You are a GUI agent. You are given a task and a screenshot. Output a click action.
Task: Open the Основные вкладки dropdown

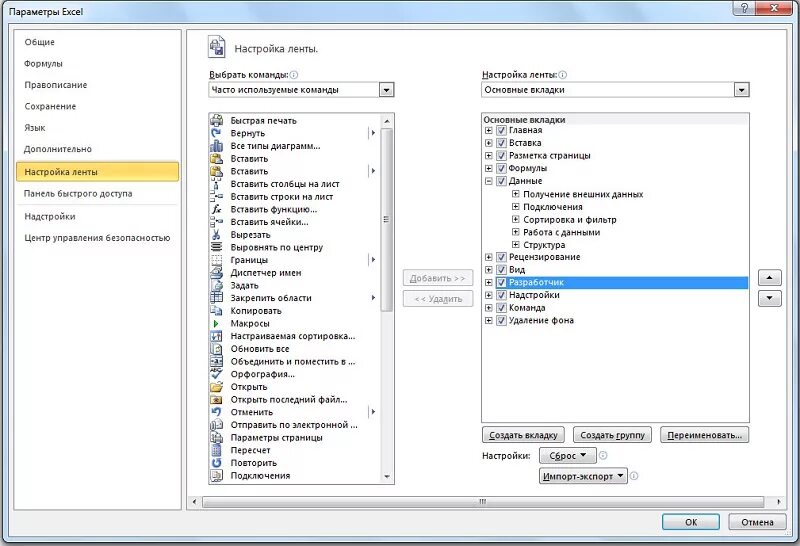741,90
